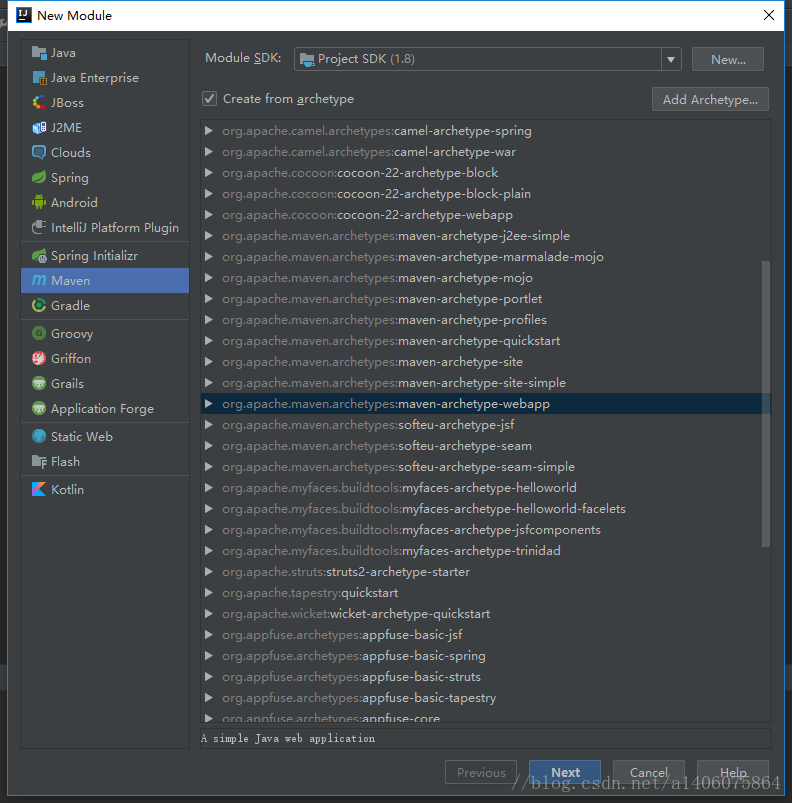Select maven-archetype-portlet row
792x803 pixels.
pos(485,299)
